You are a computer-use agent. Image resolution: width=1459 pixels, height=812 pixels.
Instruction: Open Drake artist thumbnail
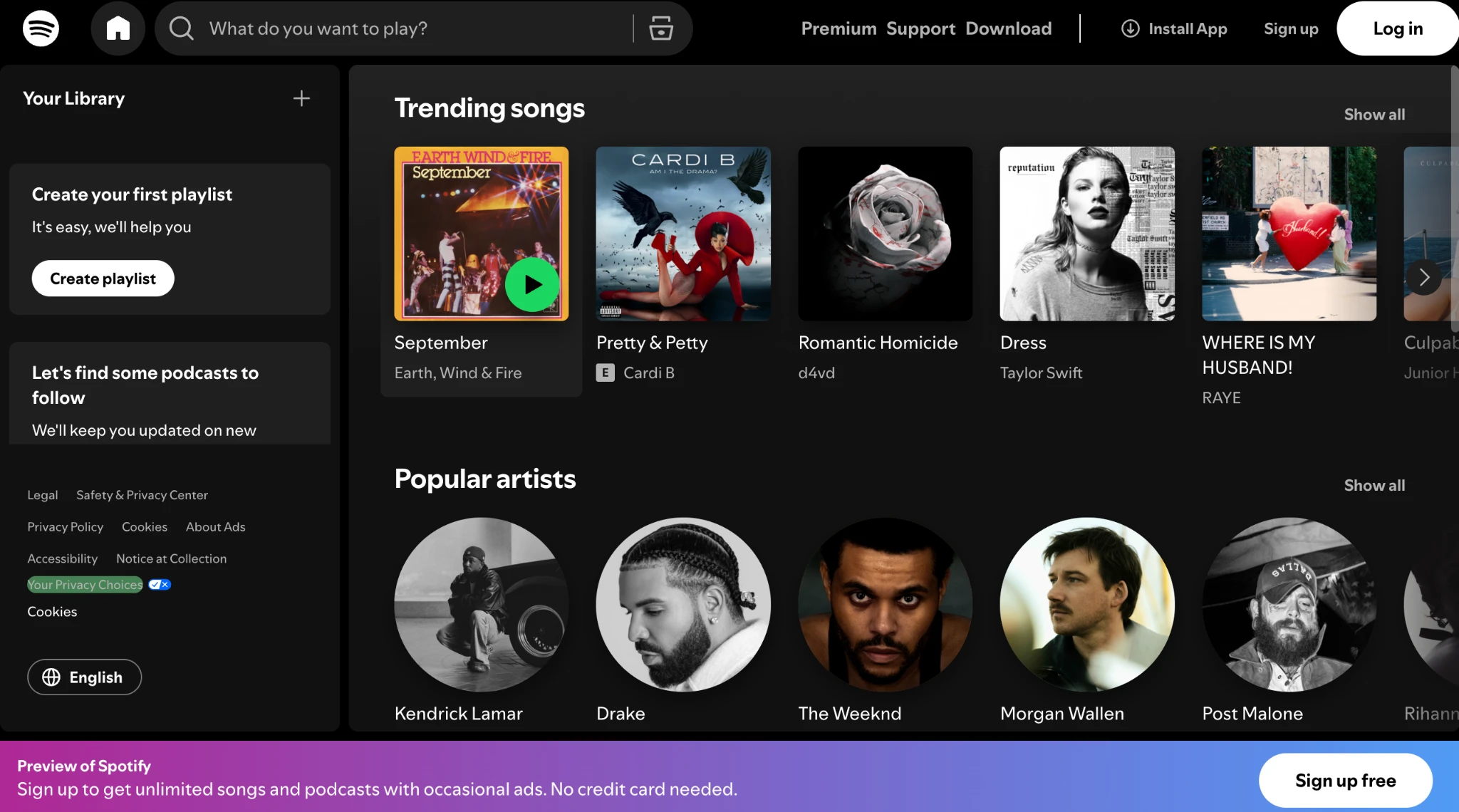pos(682,605)
